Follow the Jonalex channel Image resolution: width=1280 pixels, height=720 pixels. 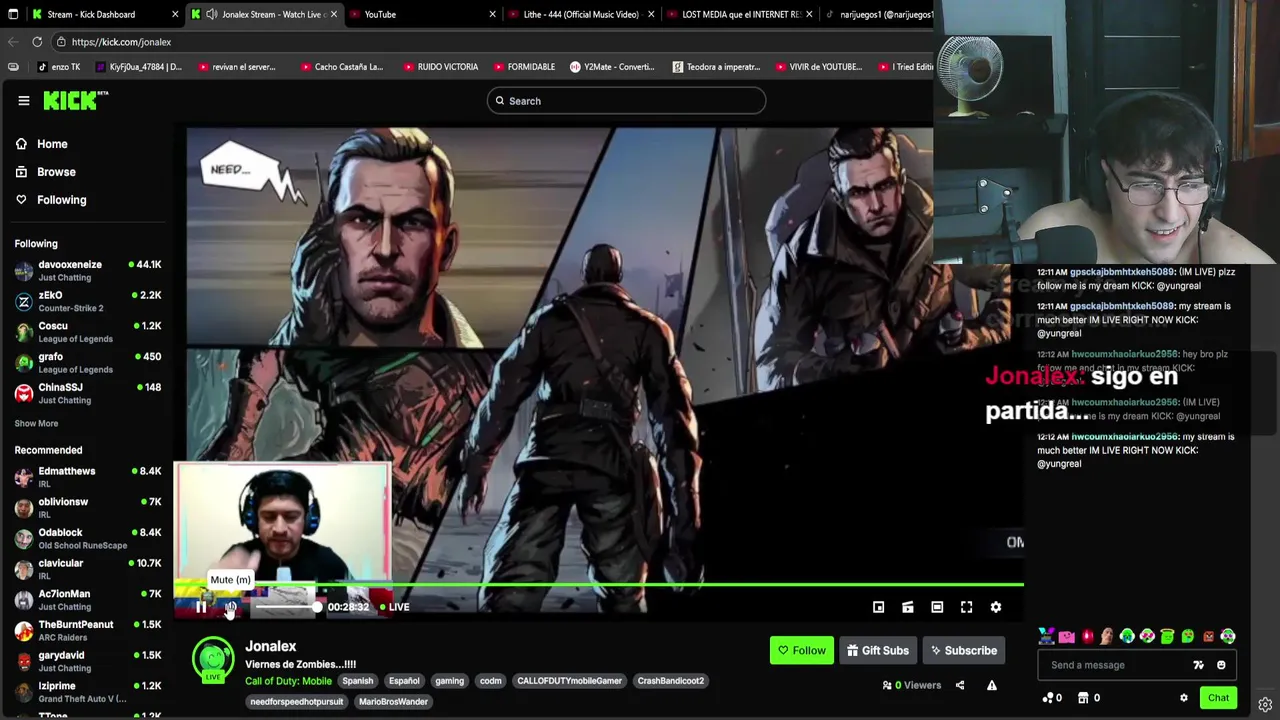[801, 650]
